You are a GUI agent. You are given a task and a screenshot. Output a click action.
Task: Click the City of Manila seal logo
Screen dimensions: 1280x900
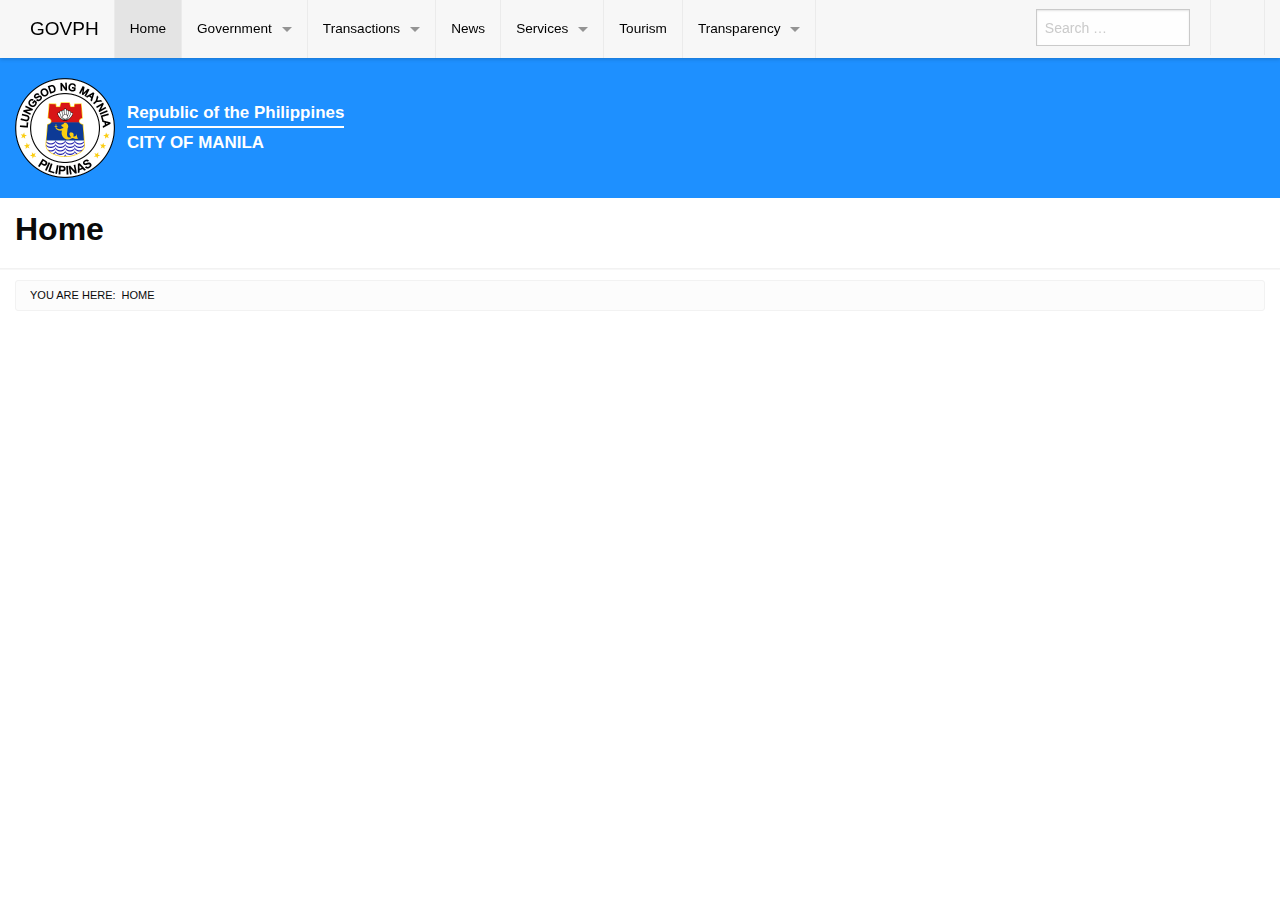65,128
